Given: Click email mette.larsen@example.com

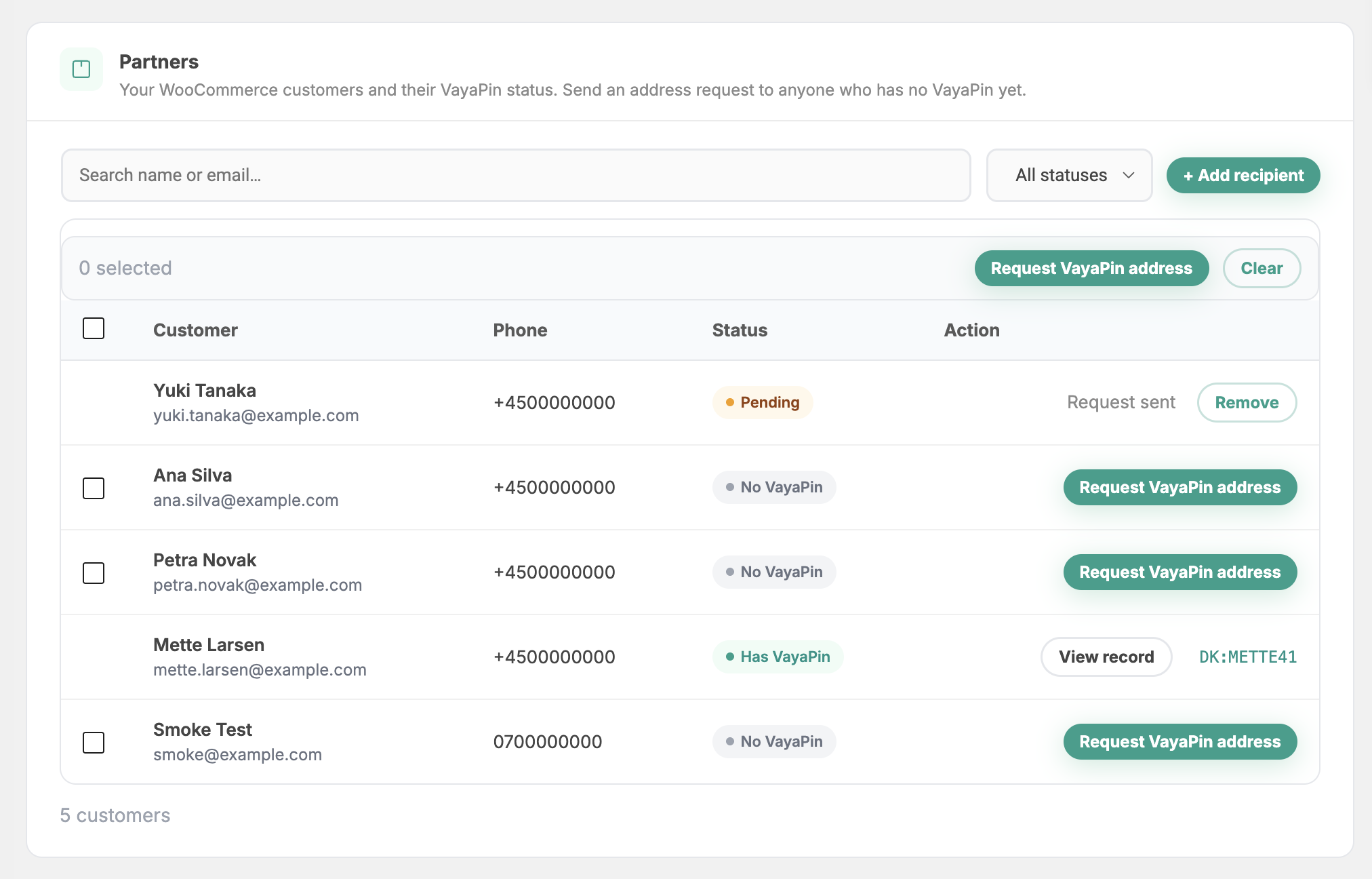Looking at the screenshot, I should coord(260,670).
